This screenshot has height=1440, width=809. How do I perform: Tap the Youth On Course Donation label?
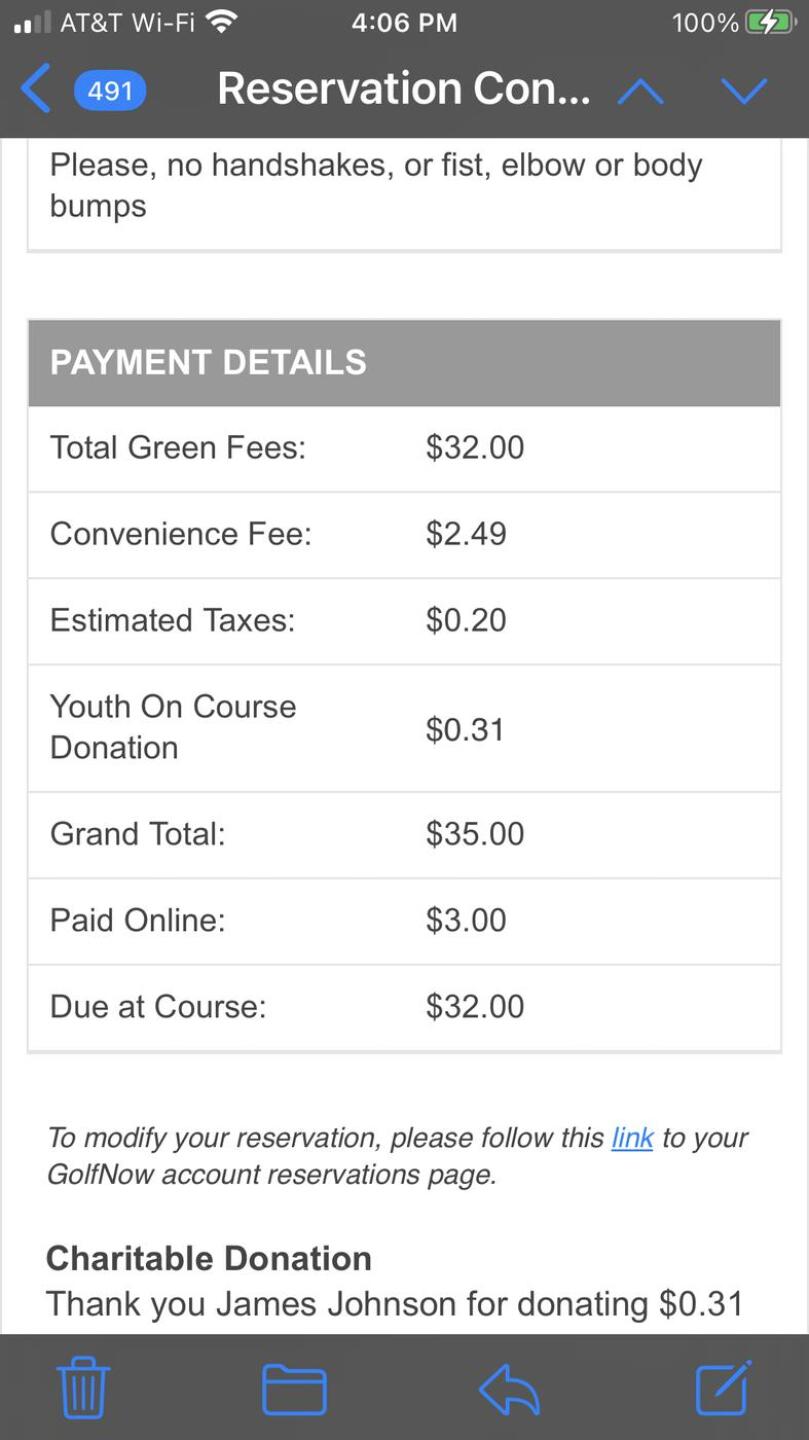pyautogui.click(x=173, y=727)
